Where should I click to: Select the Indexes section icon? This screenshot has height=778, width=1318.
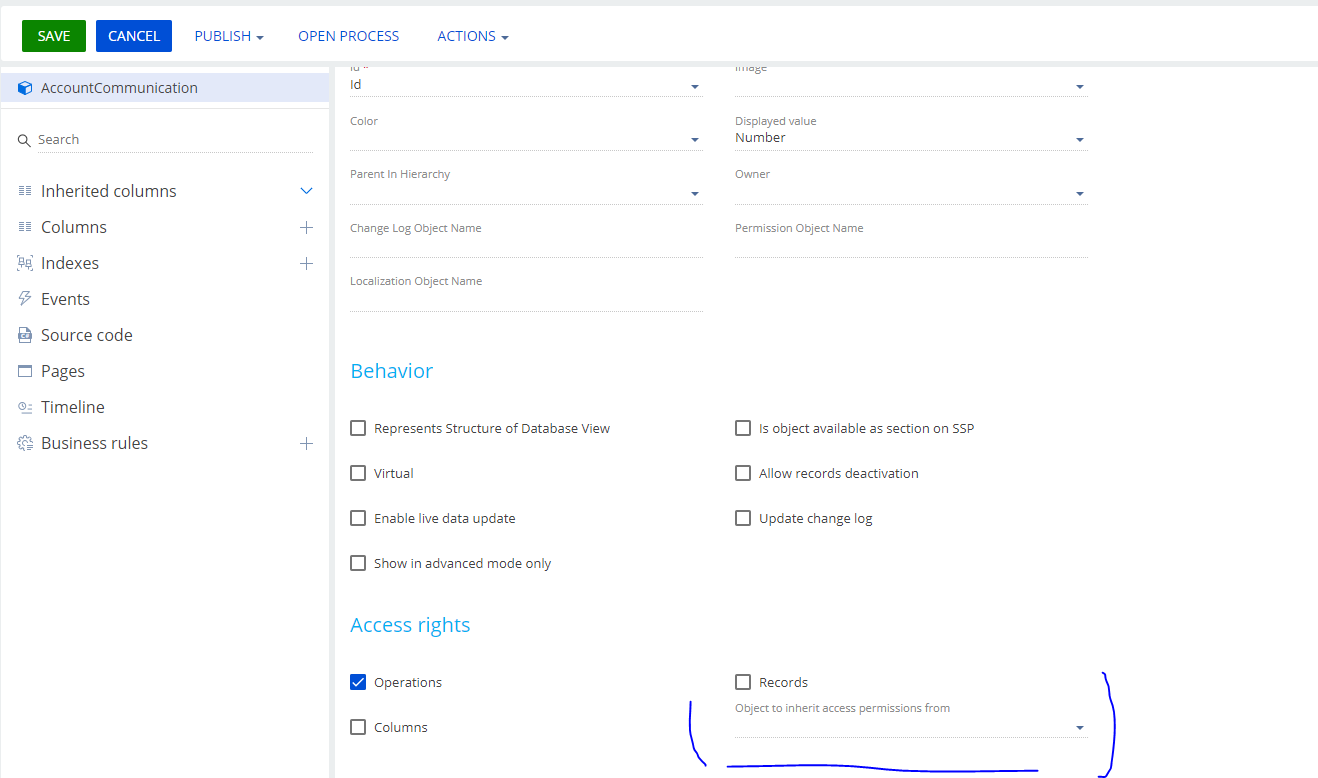(x=24, y=262)
